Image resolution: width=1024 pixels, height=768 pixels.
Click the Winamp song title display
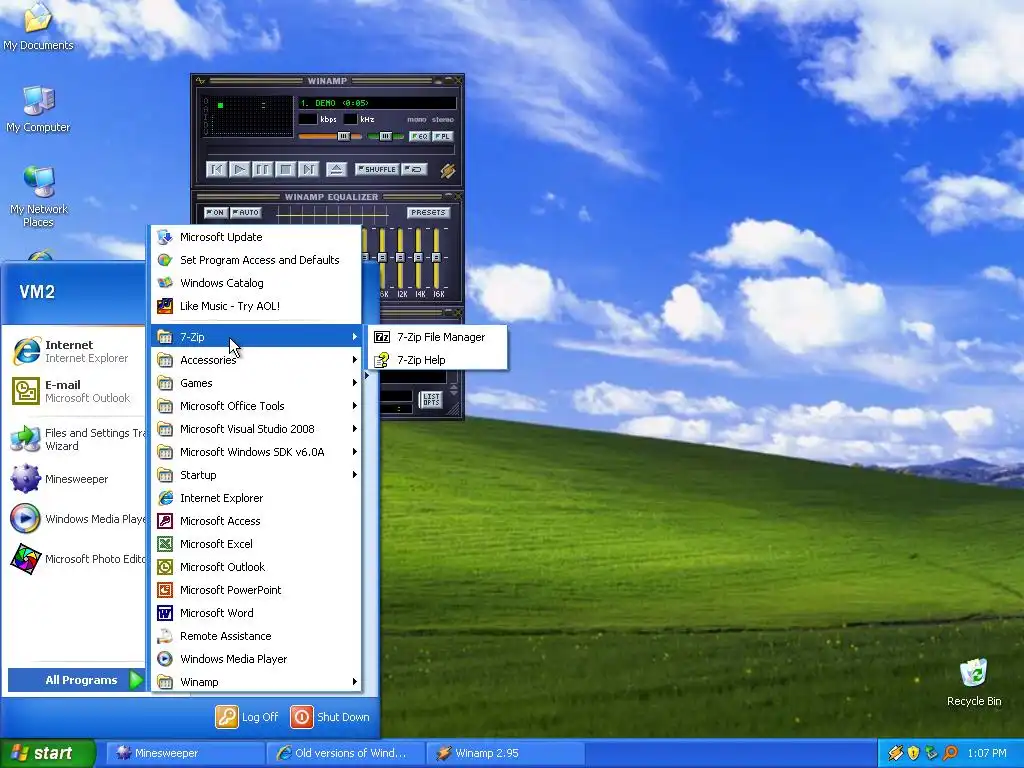click(x=377, y=103)
